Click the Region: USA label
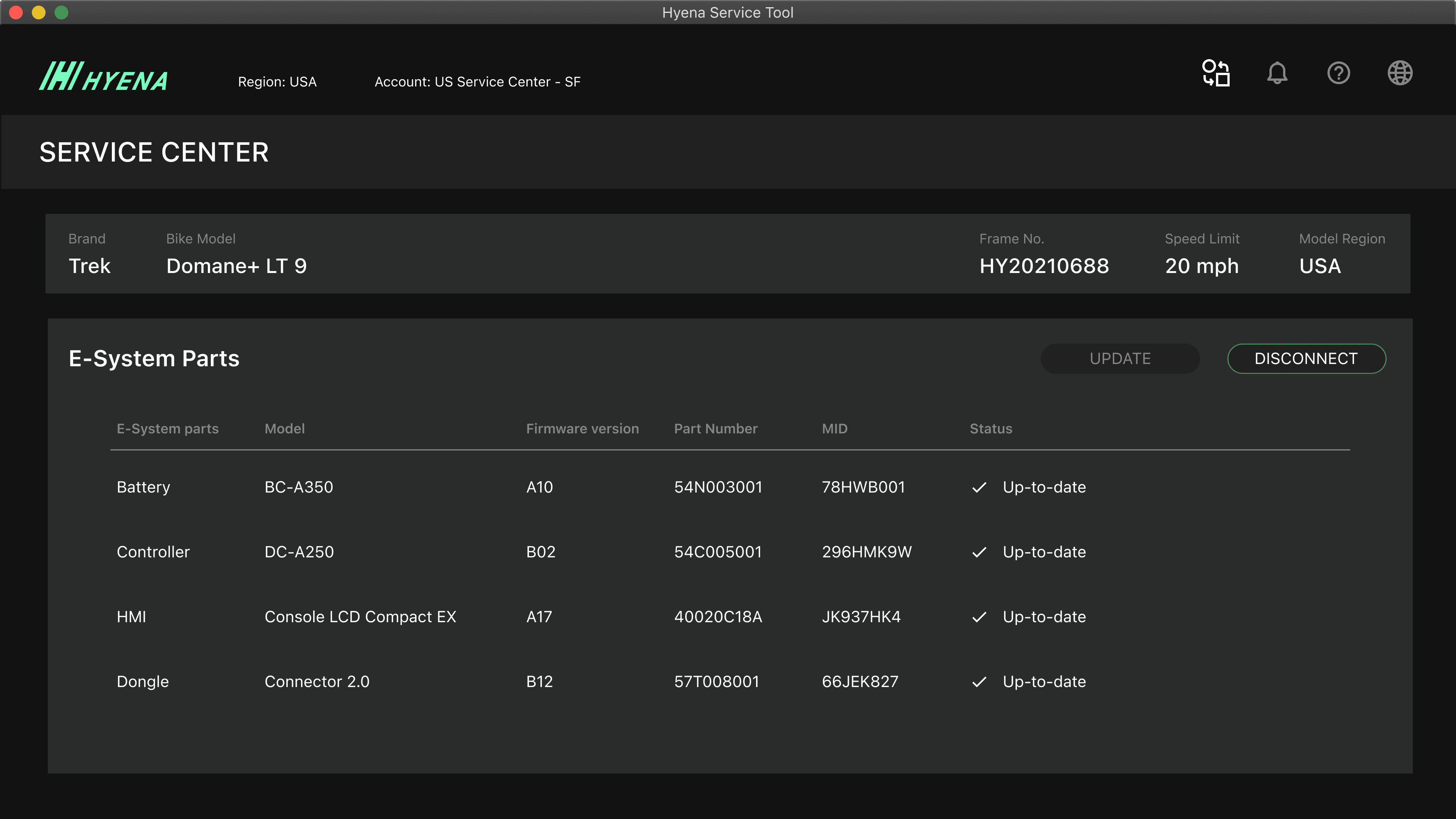Screen dimensions: 1456x819 277,82
